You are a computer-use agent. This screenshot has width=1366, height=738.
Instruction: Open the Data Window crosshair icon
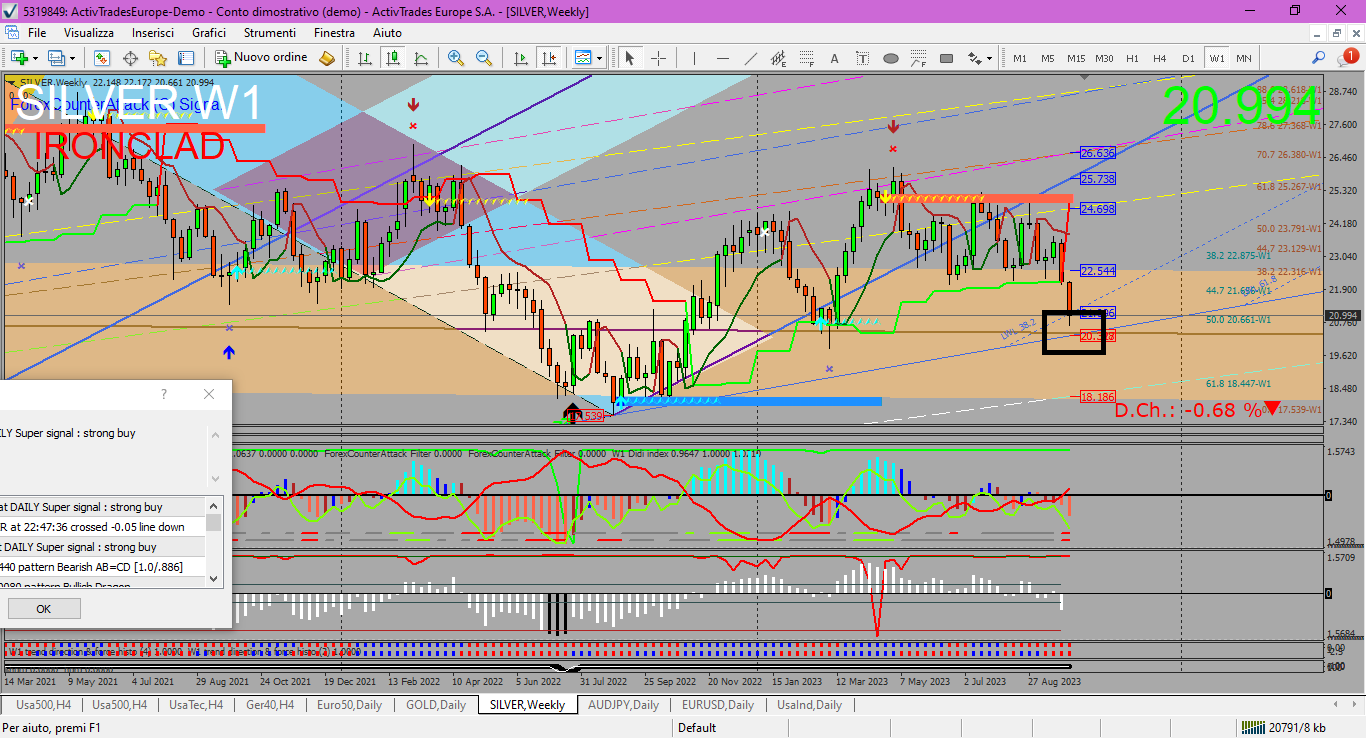pyautogui.click(x=130, y=58)
